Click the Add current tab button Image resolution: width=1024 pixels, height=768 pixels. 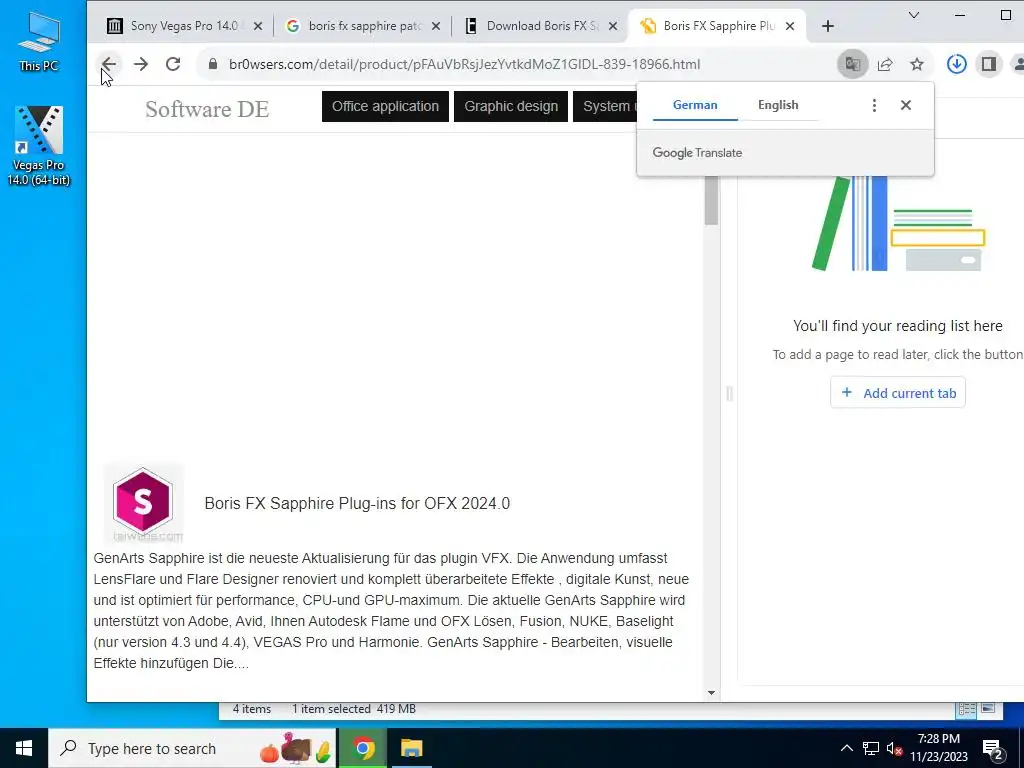(x=898, y=392)
